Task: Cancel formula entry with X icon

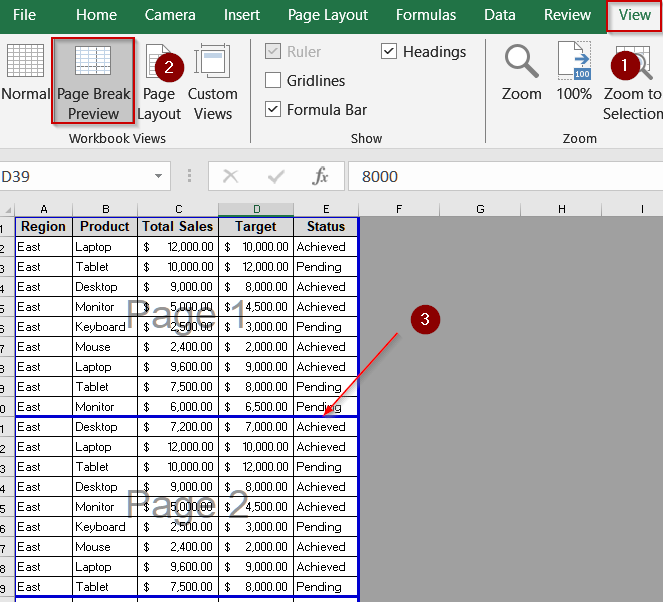Action: pos(230,176)
